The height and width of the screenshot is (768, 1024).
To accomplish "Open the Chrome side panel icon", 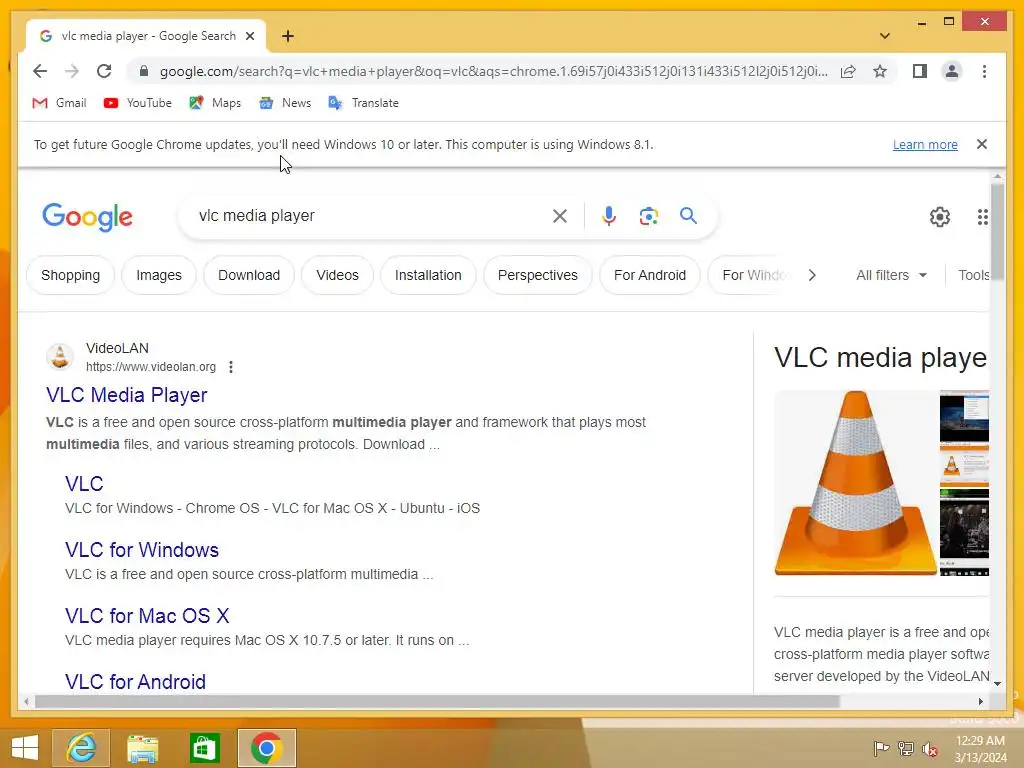I will click(920, 71).
